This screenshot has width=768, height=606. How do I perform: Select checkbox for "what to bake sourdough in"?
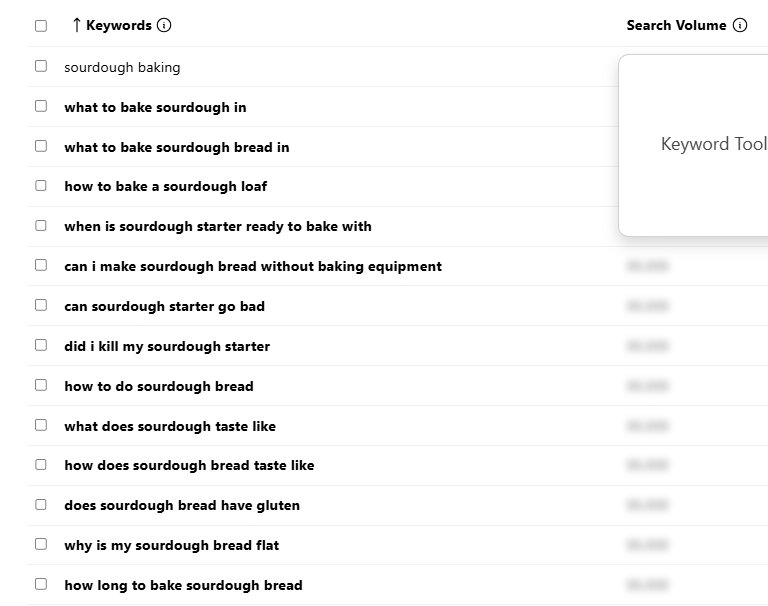point(41,106)
